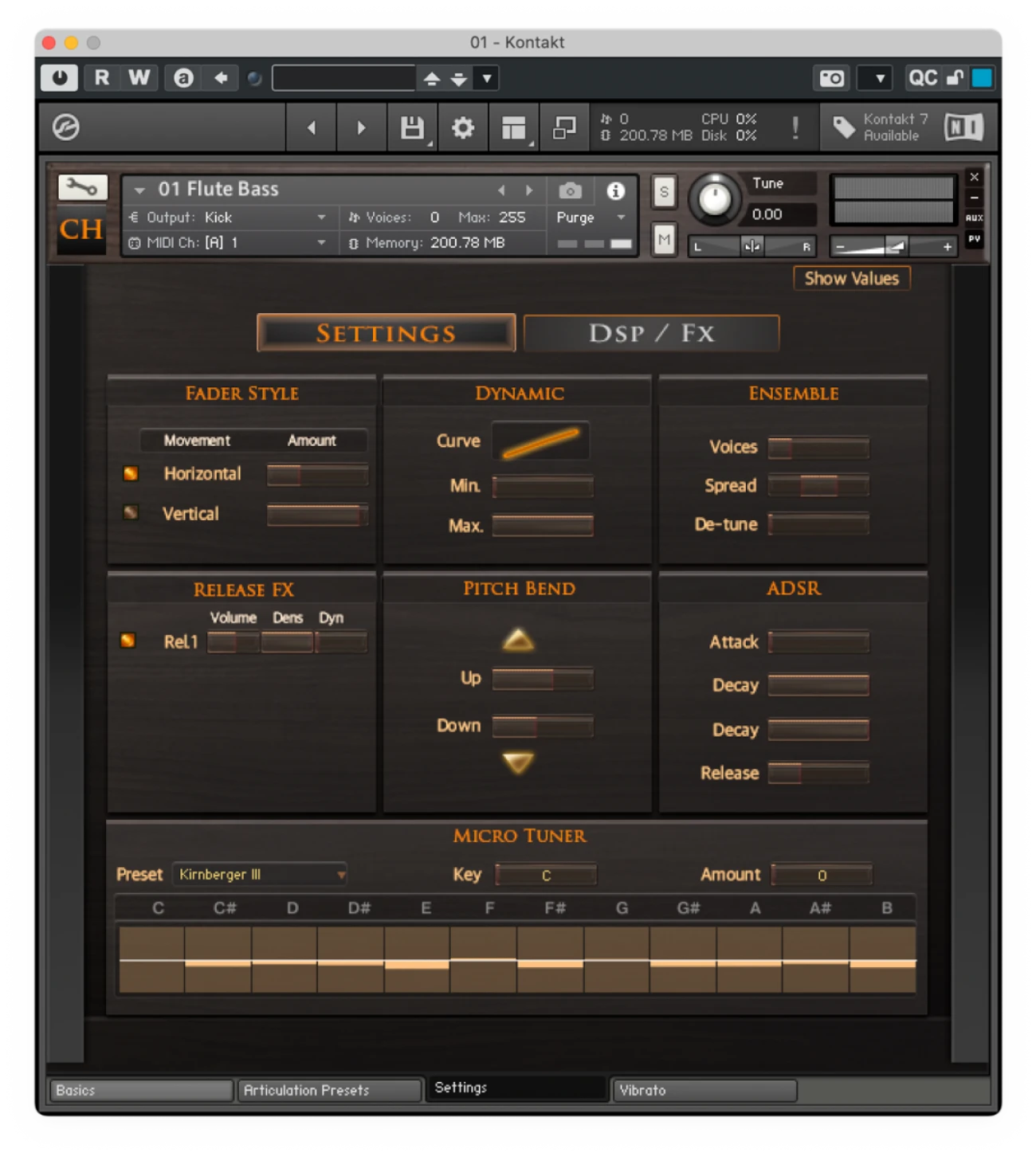Click the plugin power bypass button
The height and width of the screenshot is (1156, 1036).
click(x=60, y=77)
